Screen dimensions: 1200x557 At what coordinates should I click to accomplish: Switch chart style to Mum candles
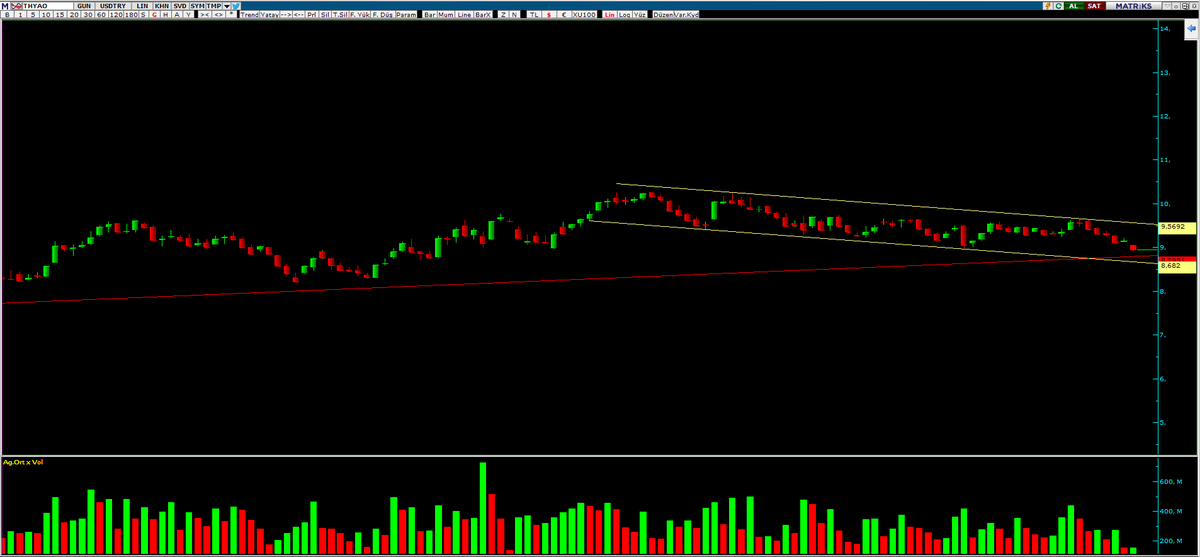[x=446, y=15]
